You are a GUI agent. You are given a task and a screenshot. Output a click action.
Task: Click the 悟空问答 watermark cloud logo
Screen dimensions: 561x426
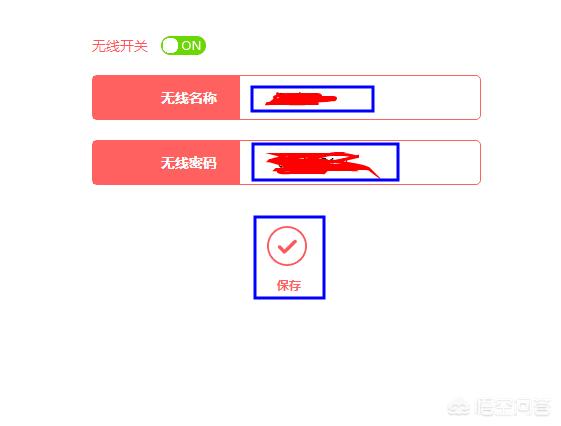[x=459, y=408]
